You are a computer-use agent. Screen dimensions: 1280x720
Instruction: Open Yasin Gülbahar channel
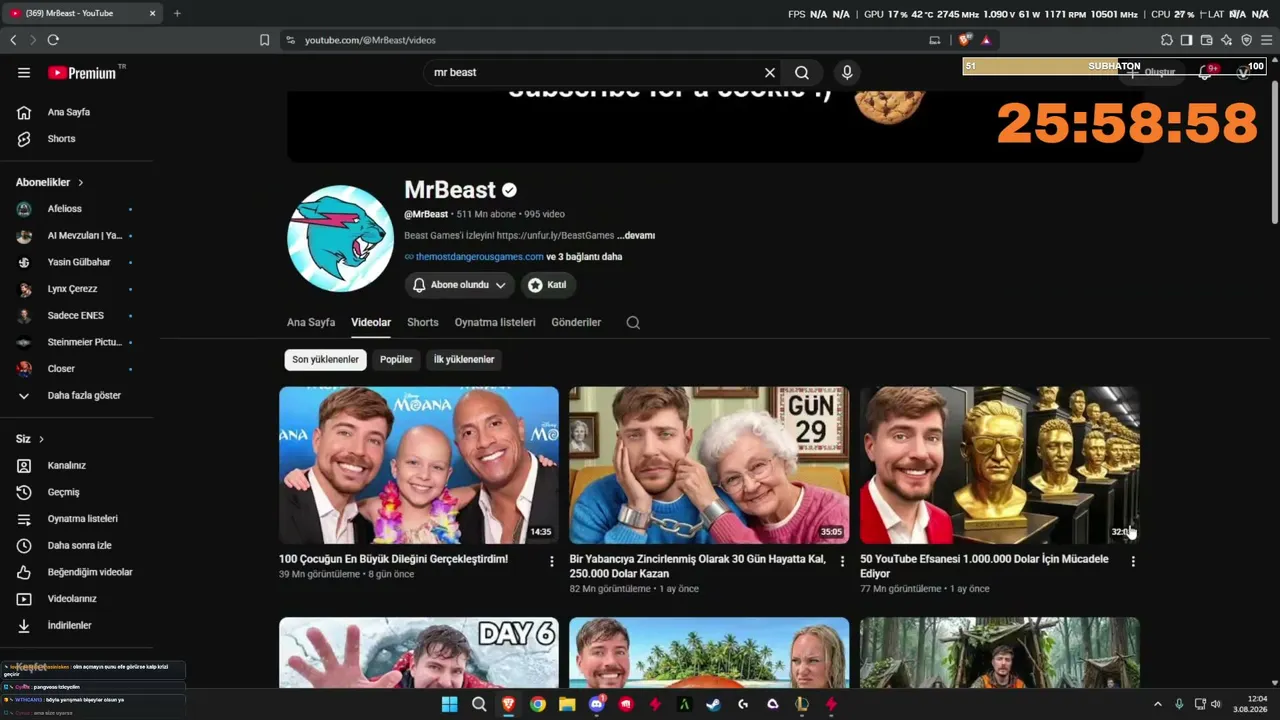[78, 262]
